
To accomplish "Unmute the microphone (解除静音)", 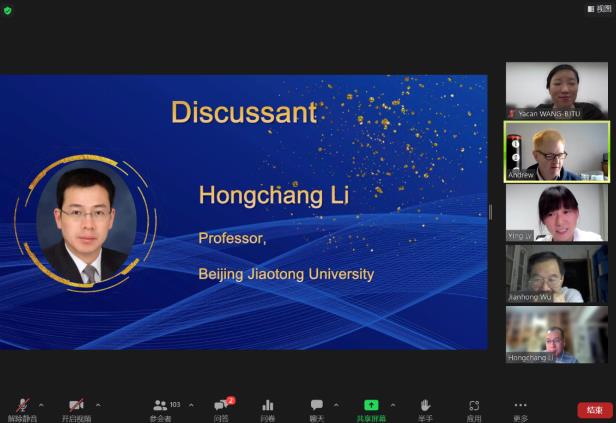I will tap(22, 410).
